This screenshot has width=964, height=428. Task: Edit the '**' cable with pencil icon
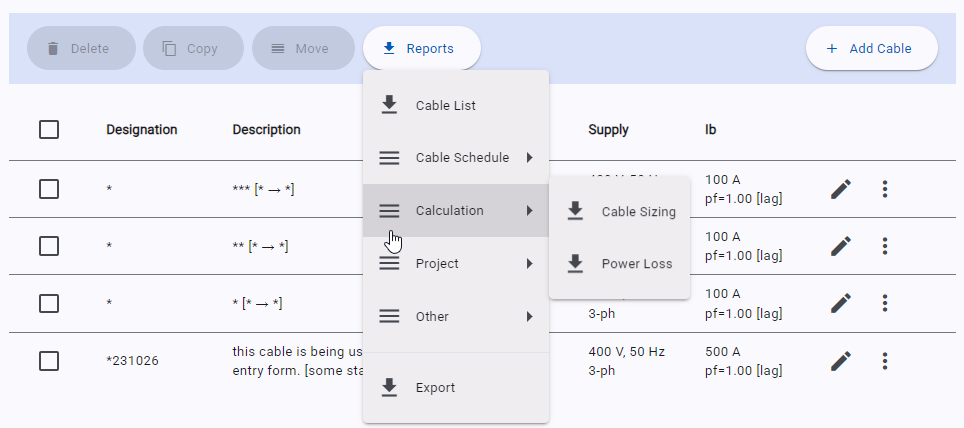coord(841,246)
